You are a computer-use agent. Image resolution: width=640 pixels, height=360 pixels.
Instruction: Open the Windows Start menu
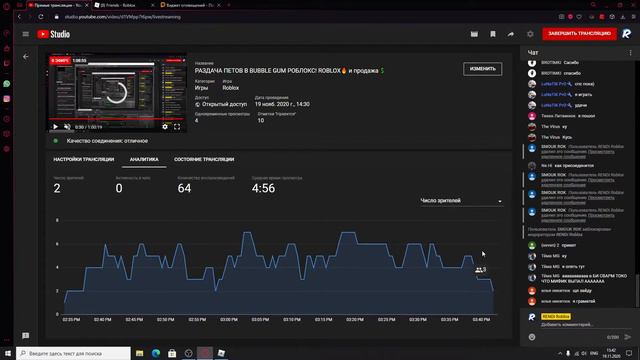pos(8,353)
